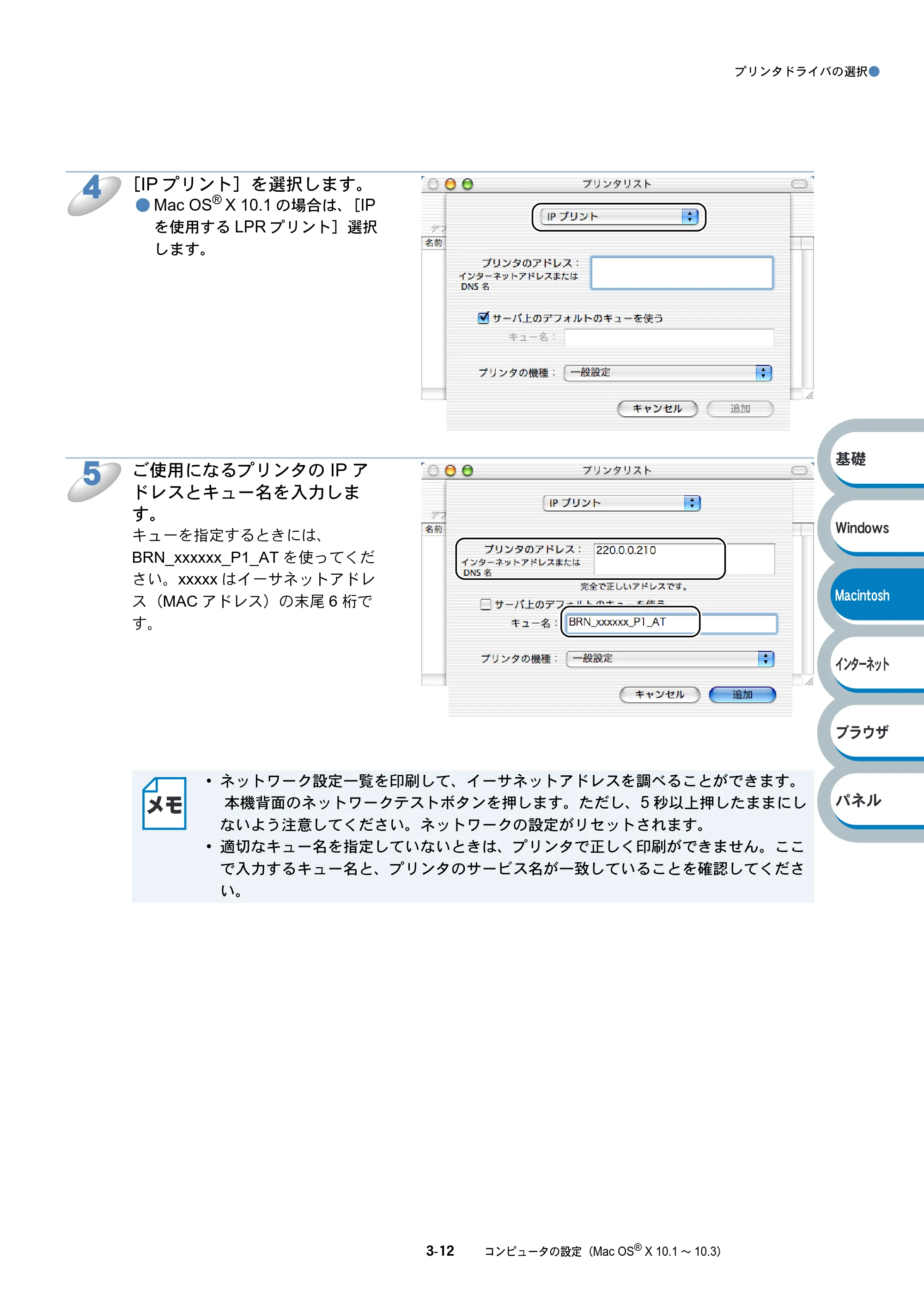Open プリンタの機種 dropdown in step 5 dialog
Screen dimensions: 924x1308
[x=670, y=658]
